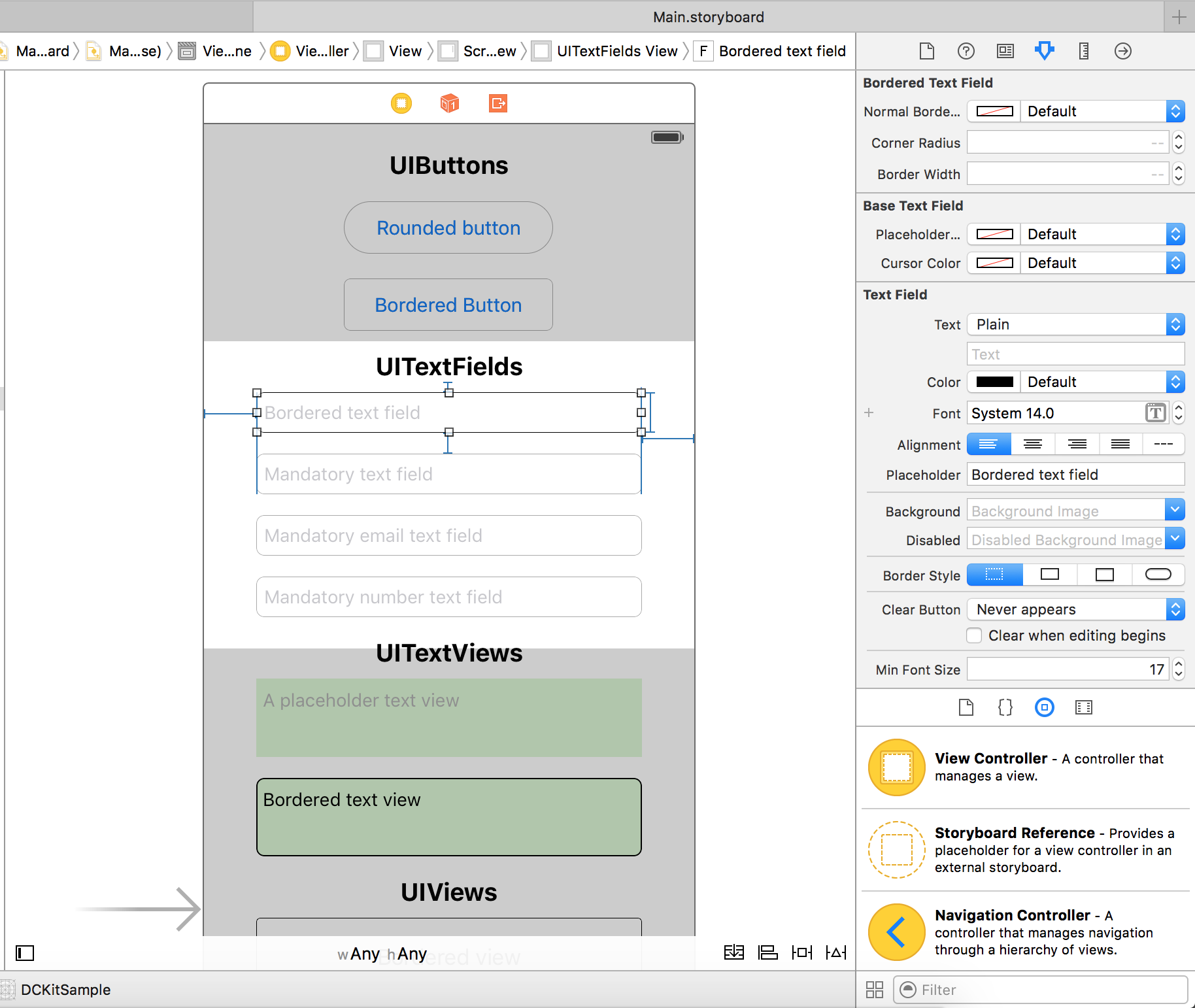Viewport: 1195px width, 1008px height.
Task: Open the Identity inspector
Action: (x=1005, y=51)
